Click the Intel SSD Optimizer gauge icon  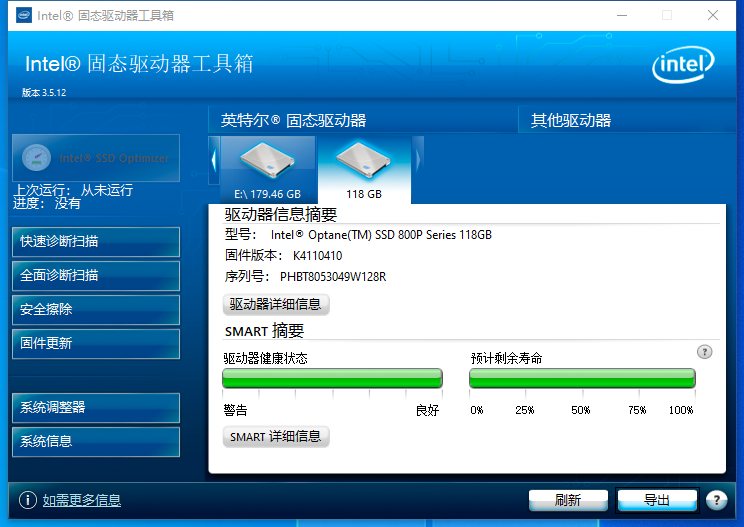[37, 158]
